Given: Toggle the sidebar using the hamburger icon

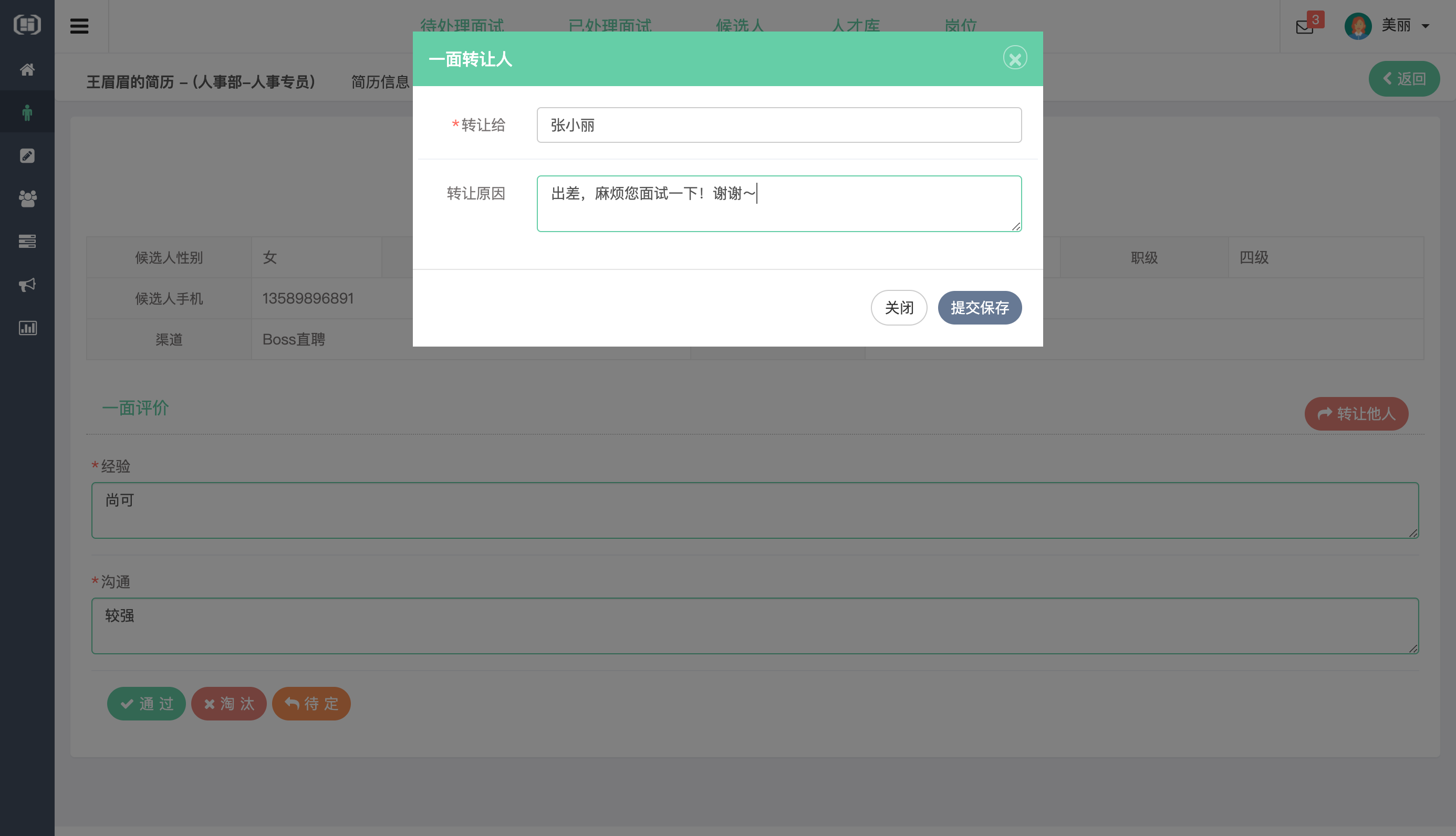Looking at the screenshot, I should pyautogui.click(x=79, y=26).
